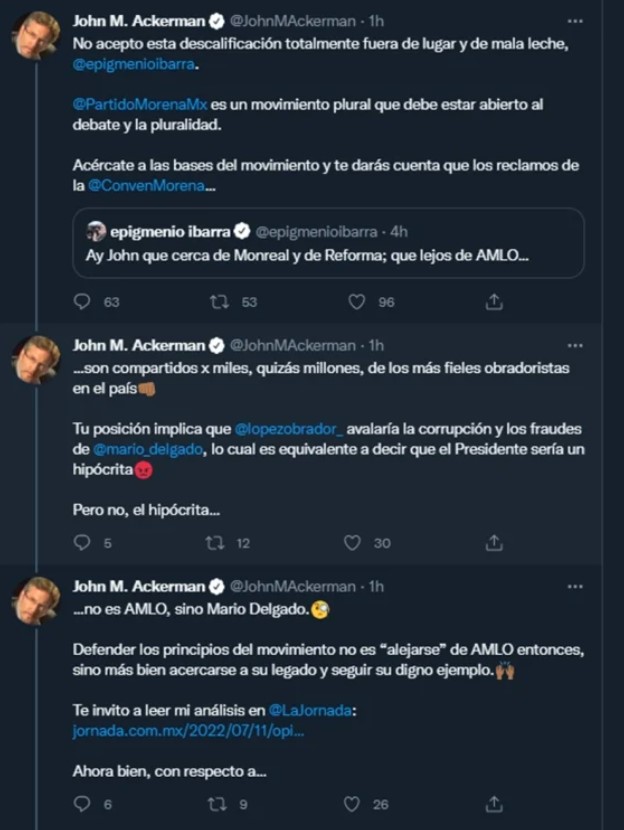The height and width of the screenshot is (830, 624).
Task: Open the @LaJornada mention
Action: (x=310, y=710)
